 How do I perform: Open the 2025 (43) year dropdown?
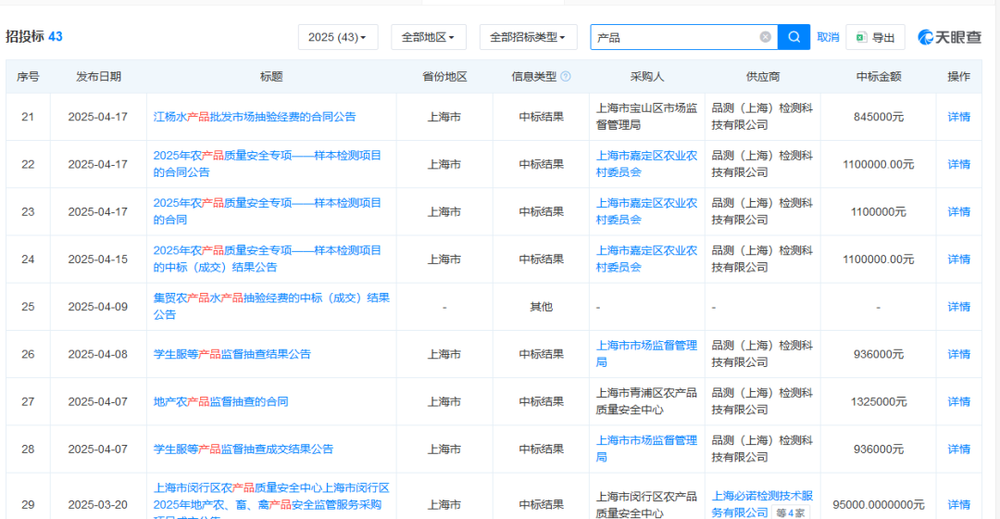[x=337, y=37]
